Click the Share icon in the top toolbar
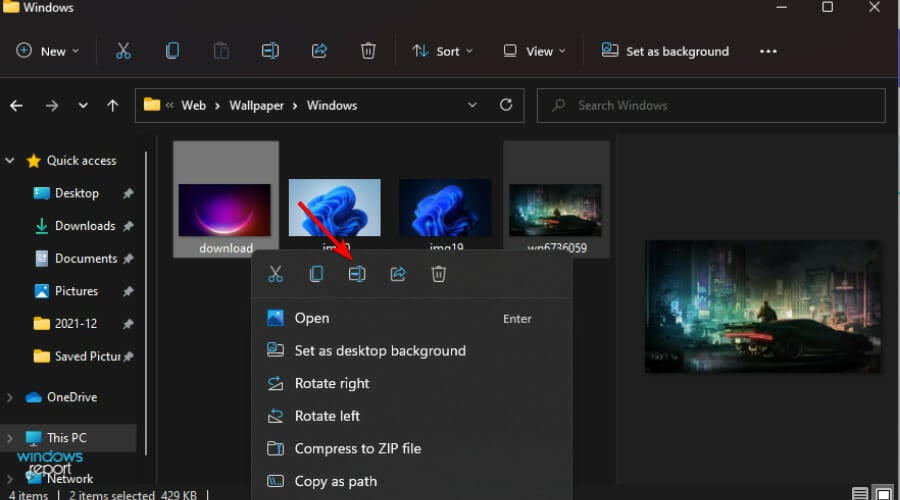Screen dimensions: 900x500 [x=320, y=51]
